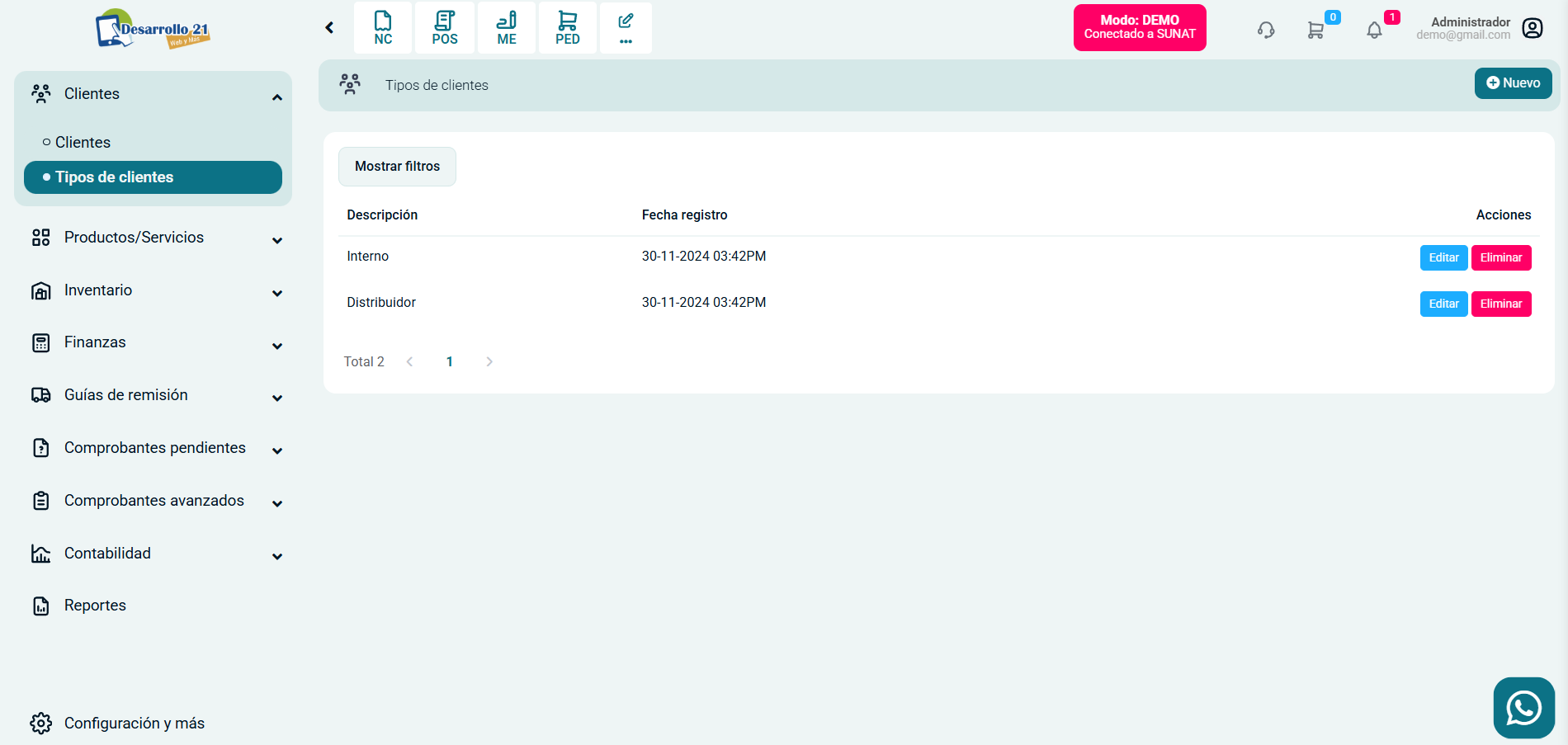Collapse the sidebar with the back arrow
This screenshot has height=745, width=1568.
point(329,28)
